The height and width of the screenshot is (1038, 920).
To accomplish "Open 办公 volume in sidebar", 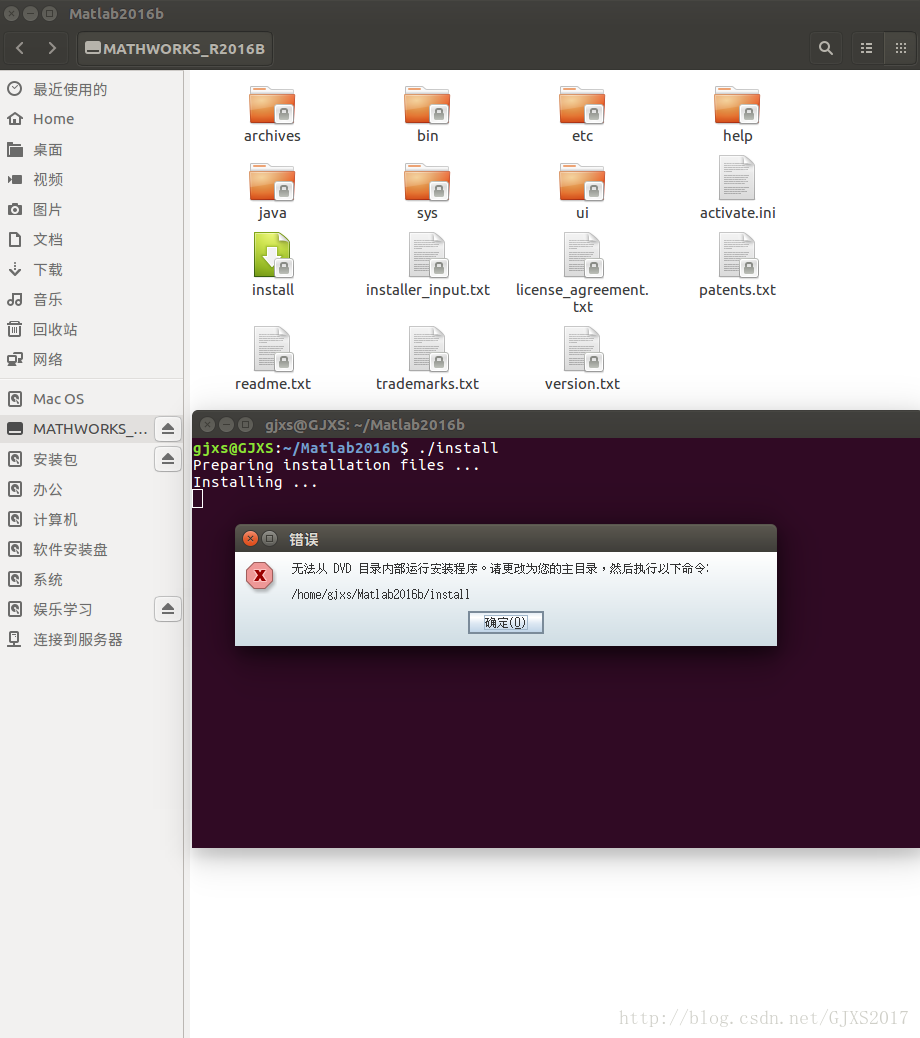I will point(91,490).
